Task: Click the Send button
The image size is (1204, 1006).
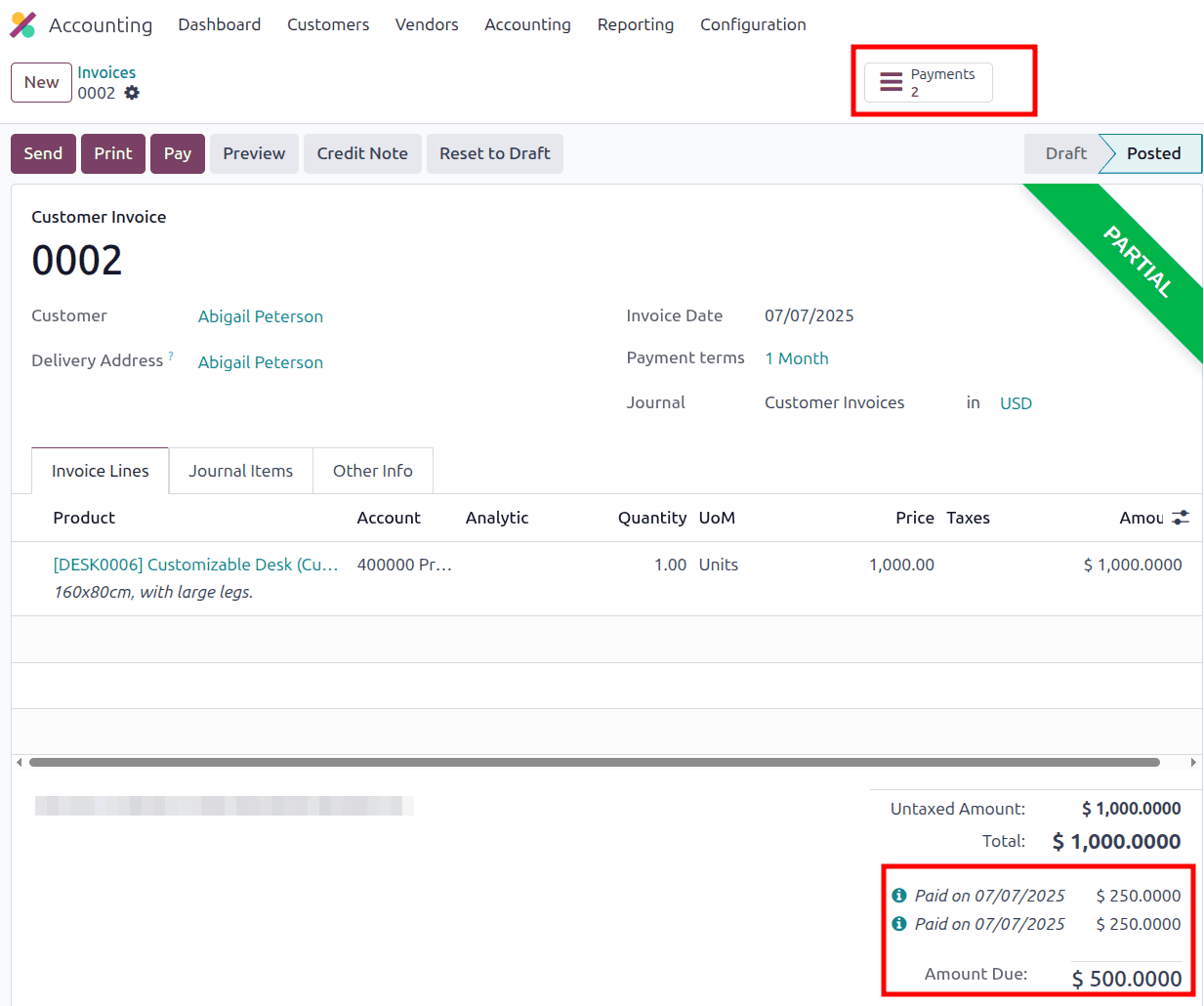Action: pos(43,153)
